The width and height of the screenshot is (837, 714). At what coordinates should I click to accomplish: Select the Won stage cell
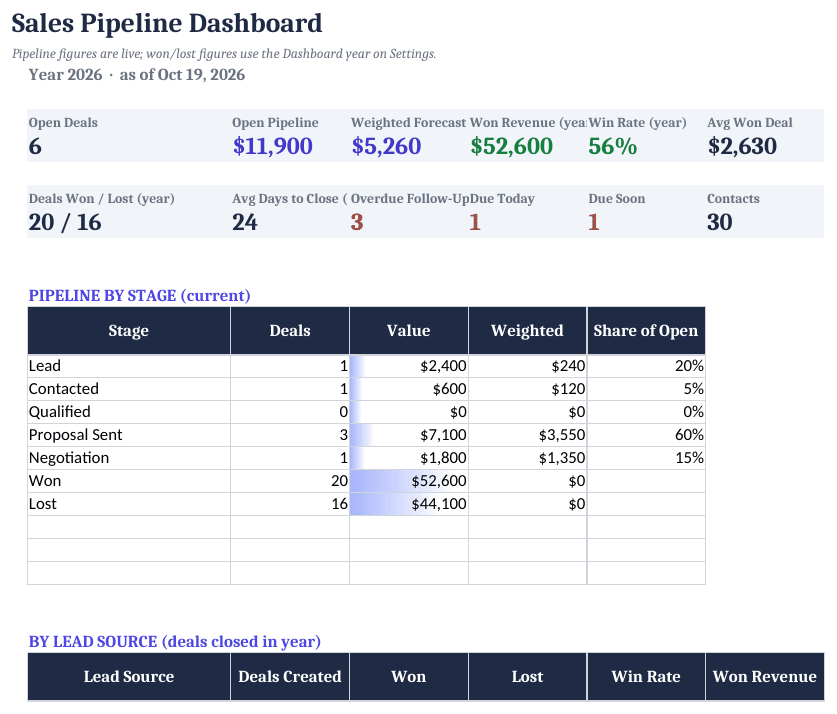(129, 481)
